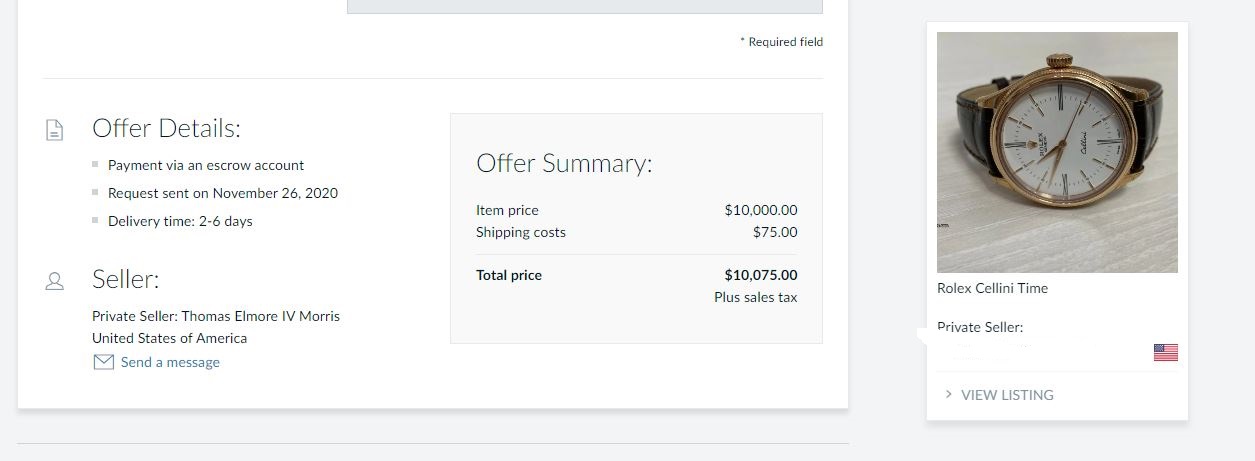This screenshot has height=461, width=1255.
Task: Click the gray text field at top
Action: pyautogui.click(x=584, y=6)
